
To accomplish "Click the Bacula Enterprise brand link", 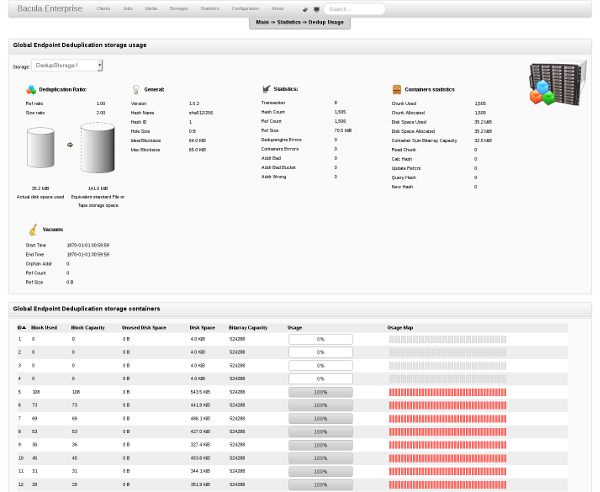I will [x=50, y=9].
